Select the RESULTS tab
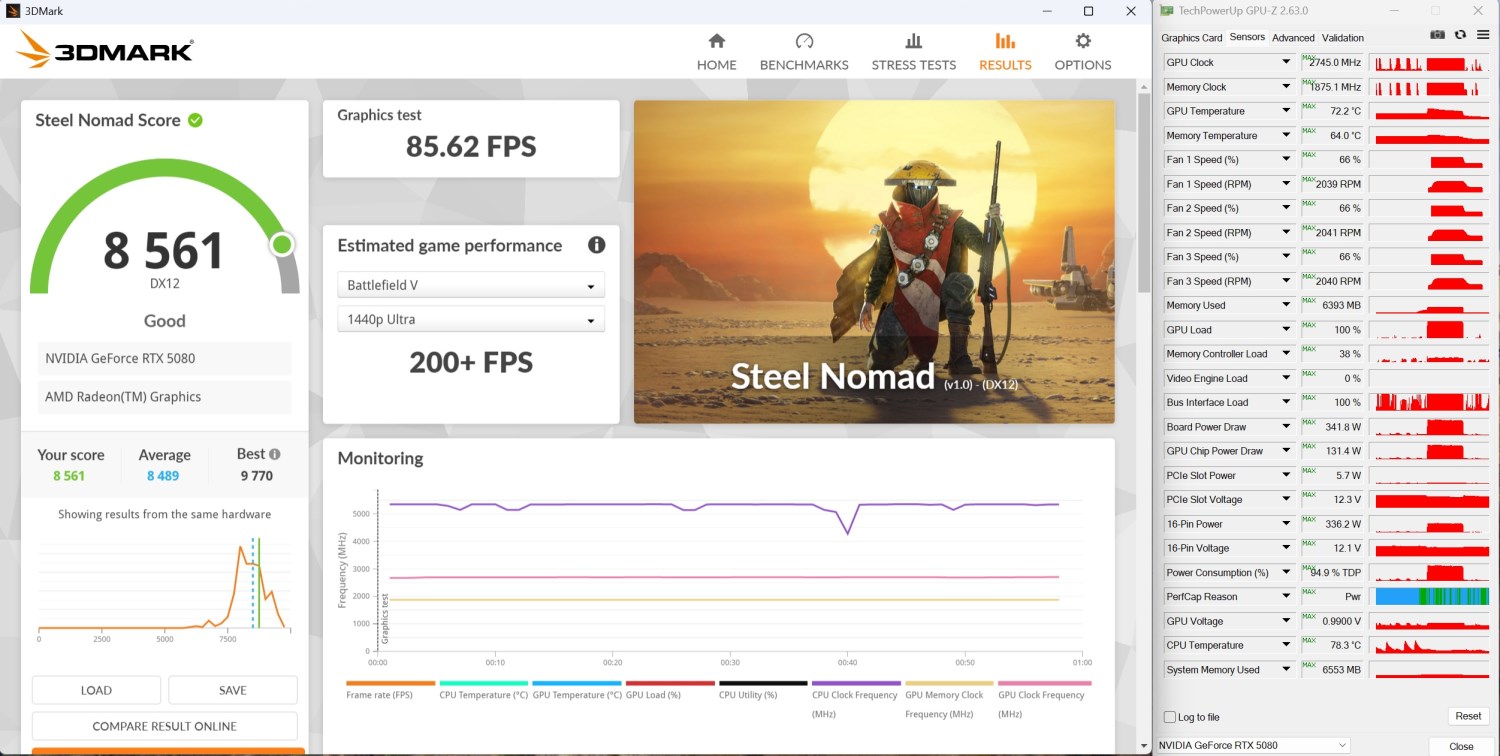This screenshot has height=756, width=1500. 1005,52
